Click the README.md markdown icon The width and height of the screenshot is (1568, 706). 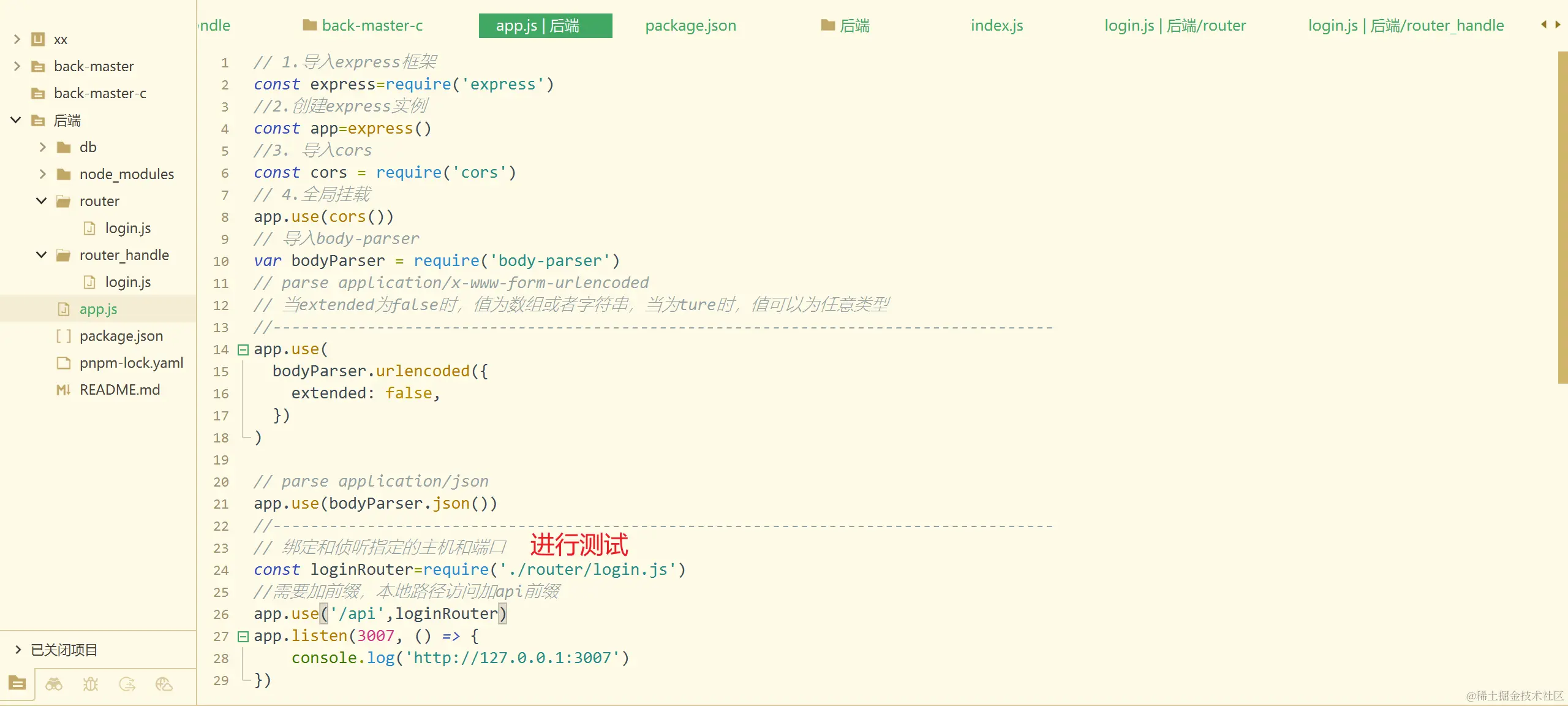64,389
